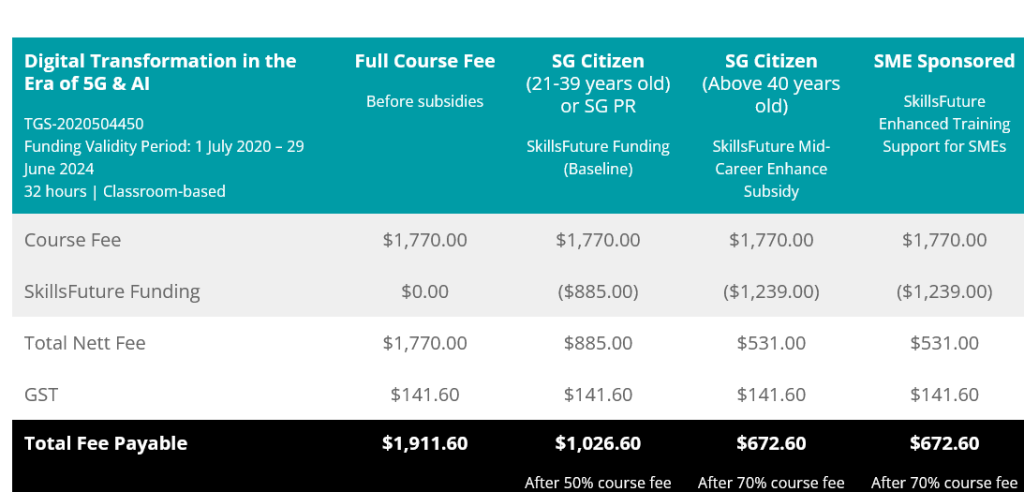Click the Full Course Fee column header

[424, 61]
